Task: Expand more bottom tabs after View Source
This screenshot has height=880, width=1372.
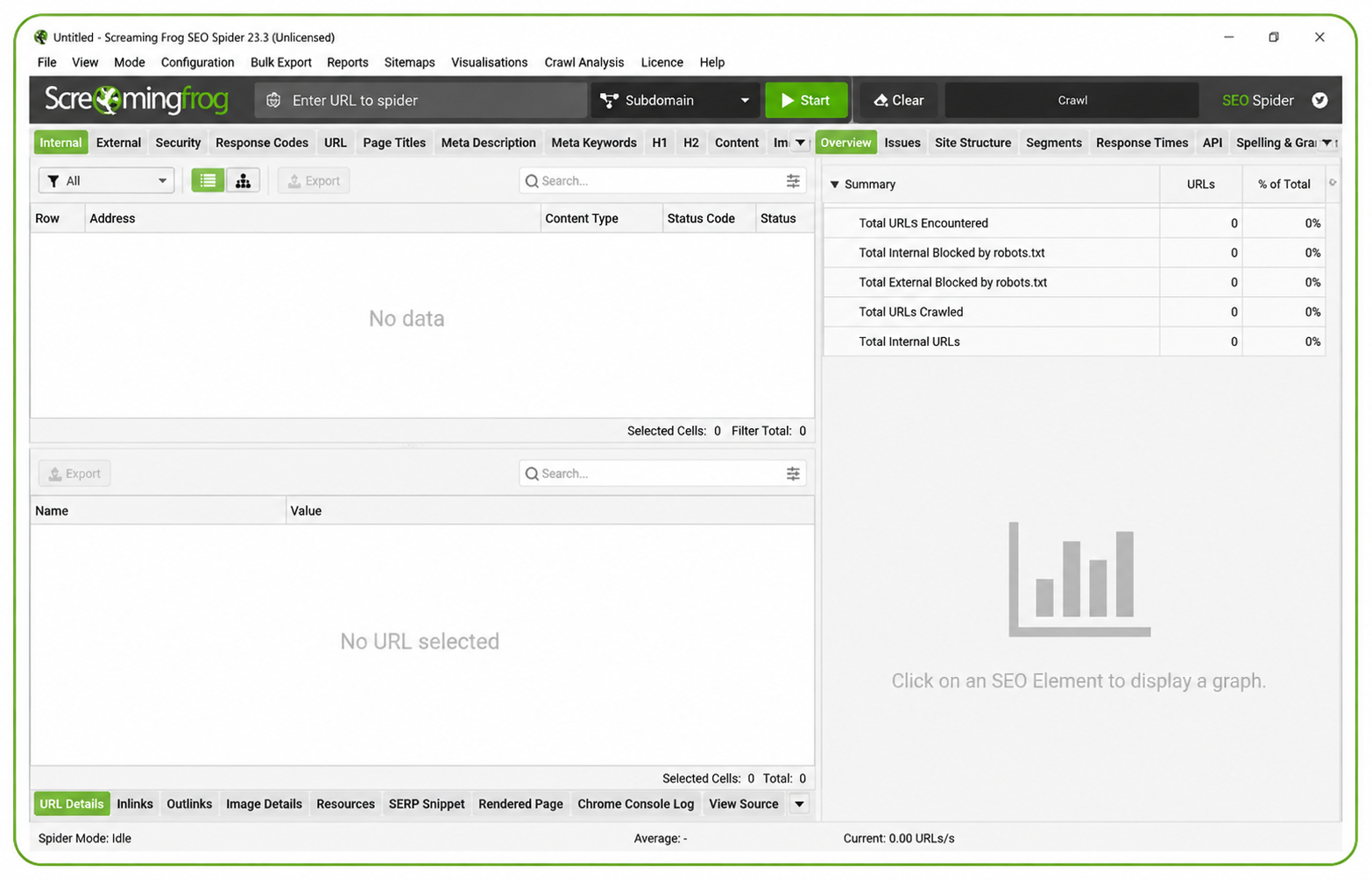Action: 799,804
